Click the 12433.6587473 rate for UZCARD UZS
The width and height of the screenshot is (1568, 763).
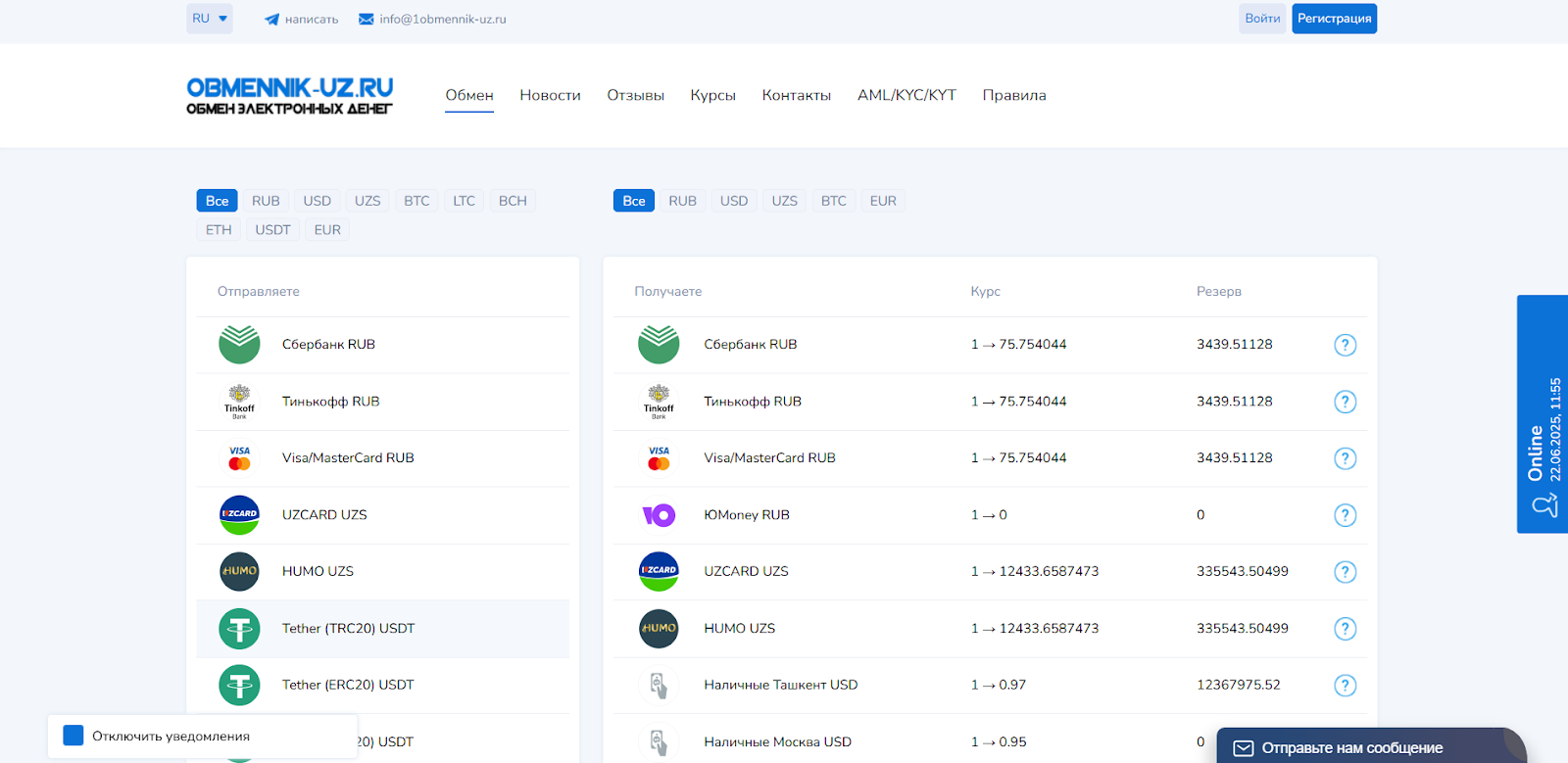(x=1035, y=572)
